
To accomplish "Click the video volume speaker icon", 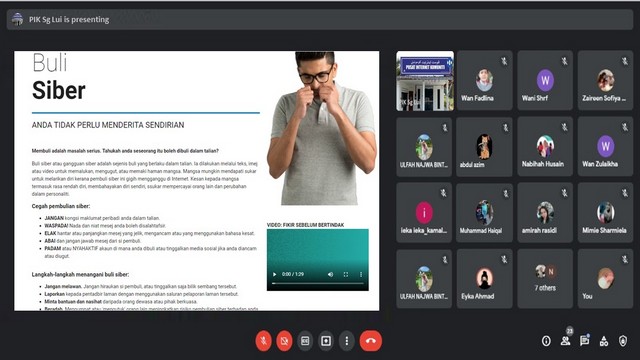I will pyautogui.click(x=331, y=274).
